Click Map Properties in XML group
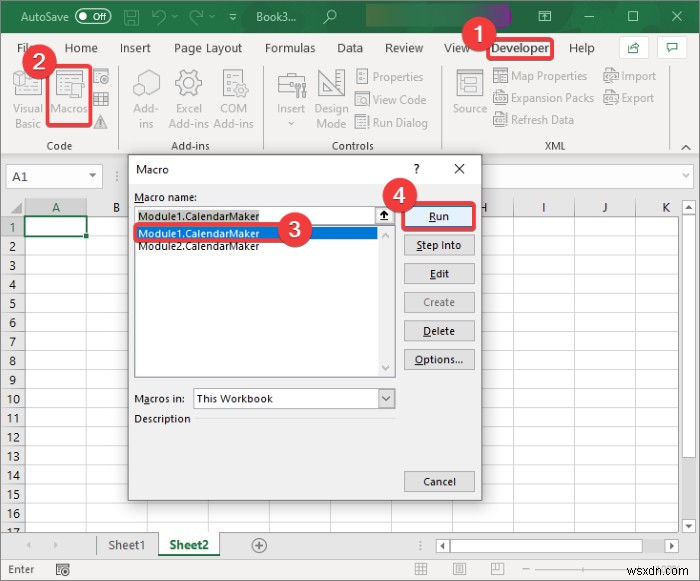The width and height of the screenshot is (700, 581). coord(540,76)
